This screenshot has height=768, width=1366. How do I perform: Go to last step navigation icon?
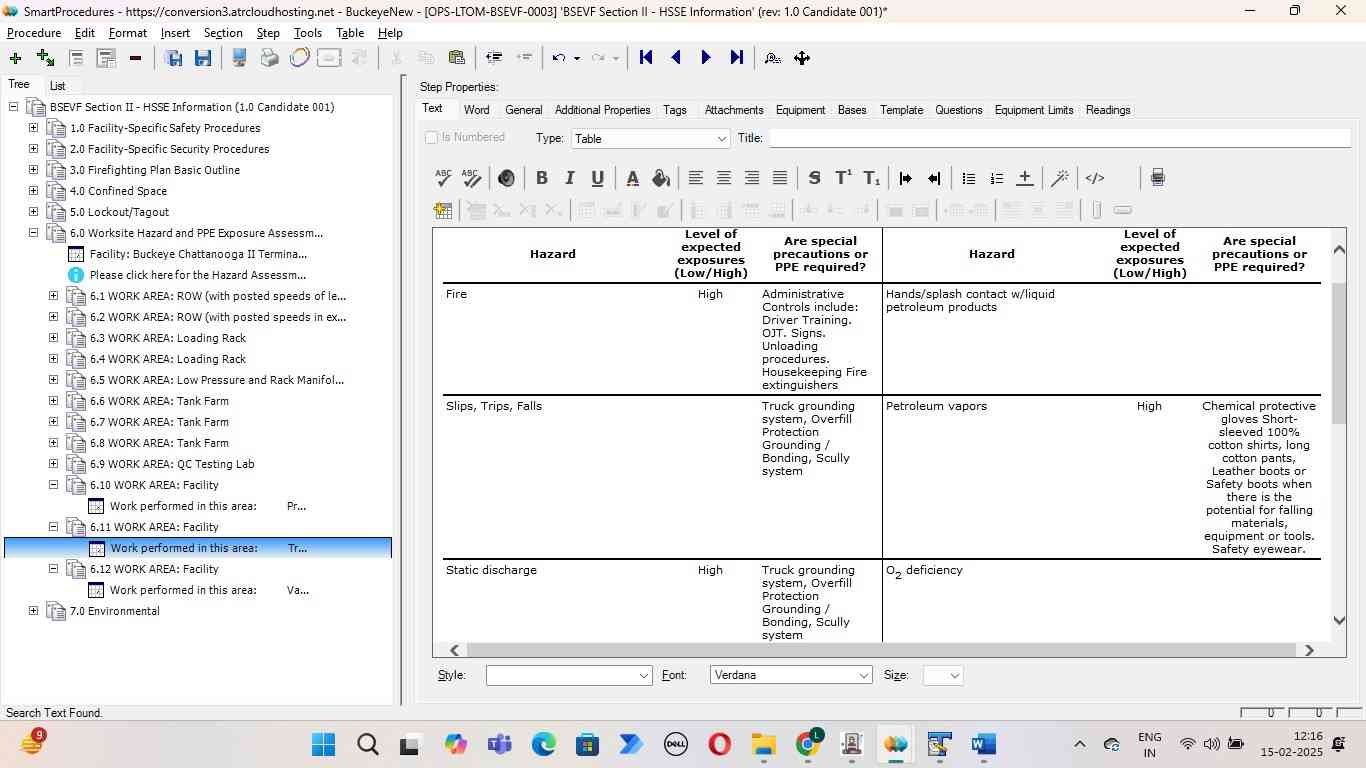pos(737,58)
